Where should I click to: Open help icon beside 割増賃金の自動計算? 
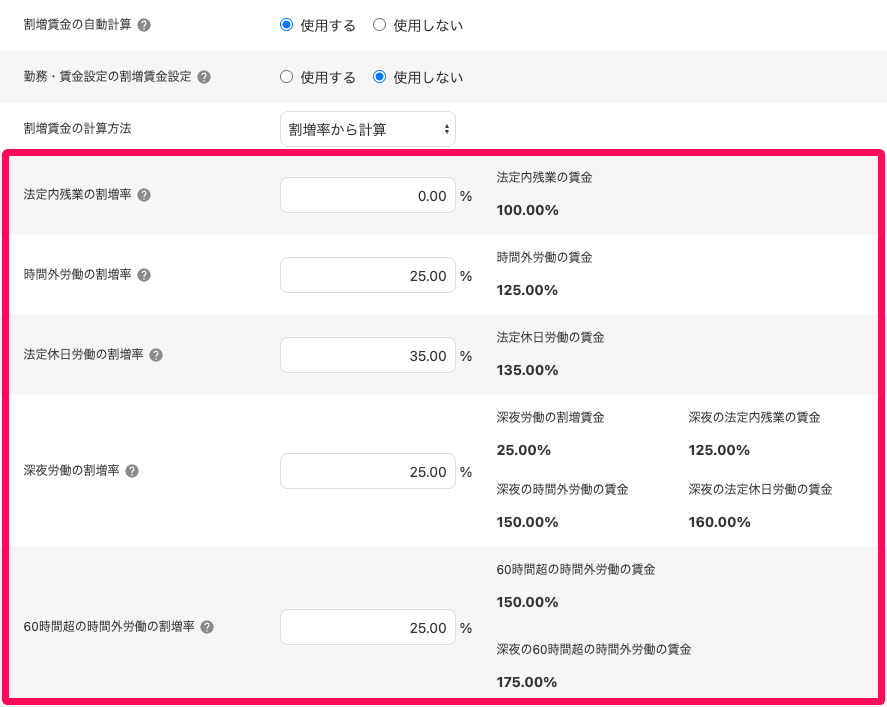tap(144, 25)
